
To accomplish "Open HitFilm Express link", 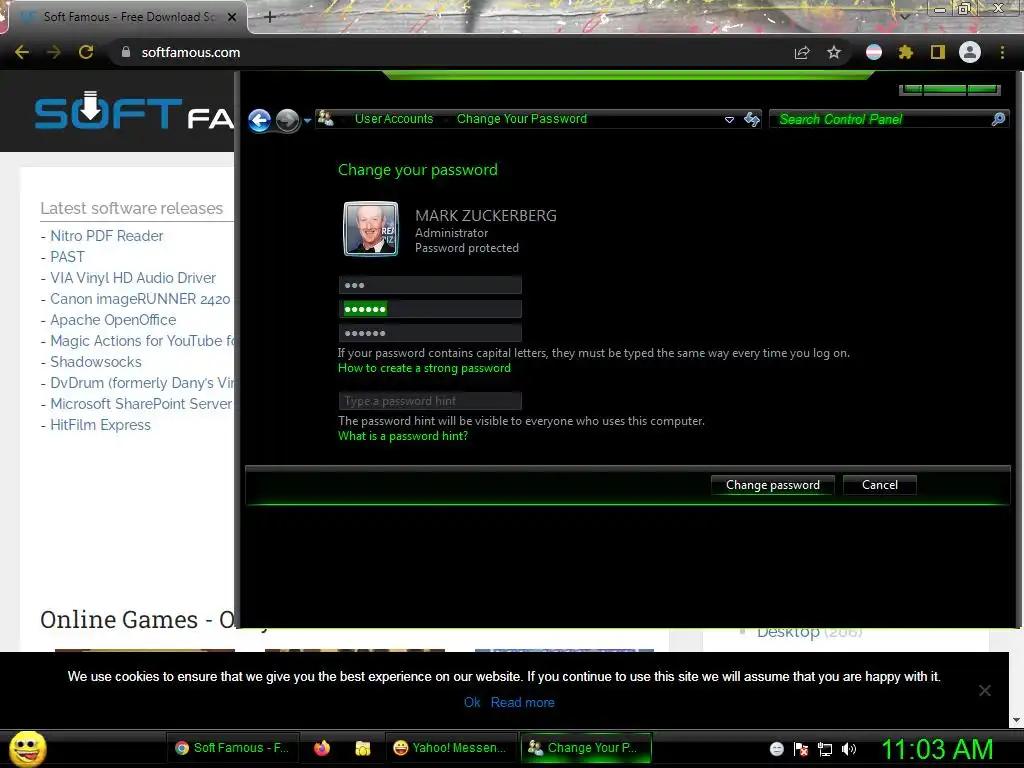I will 100,425.
